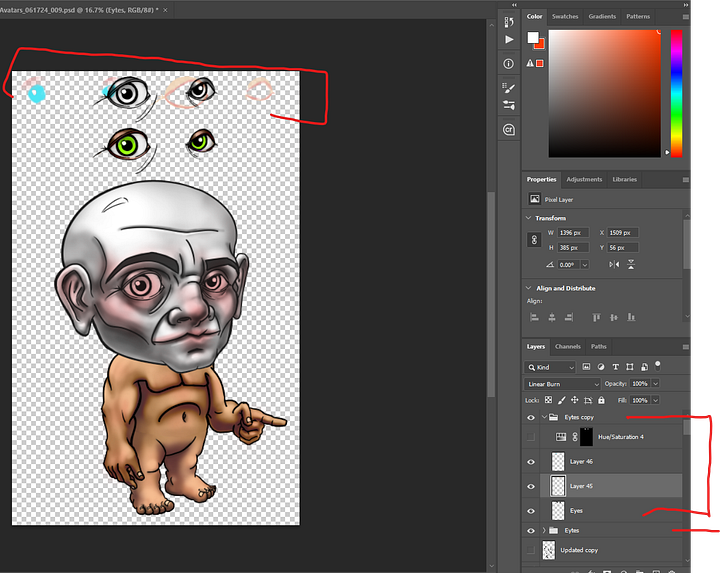
Task: Align left edges
Action: pos(534,317)
